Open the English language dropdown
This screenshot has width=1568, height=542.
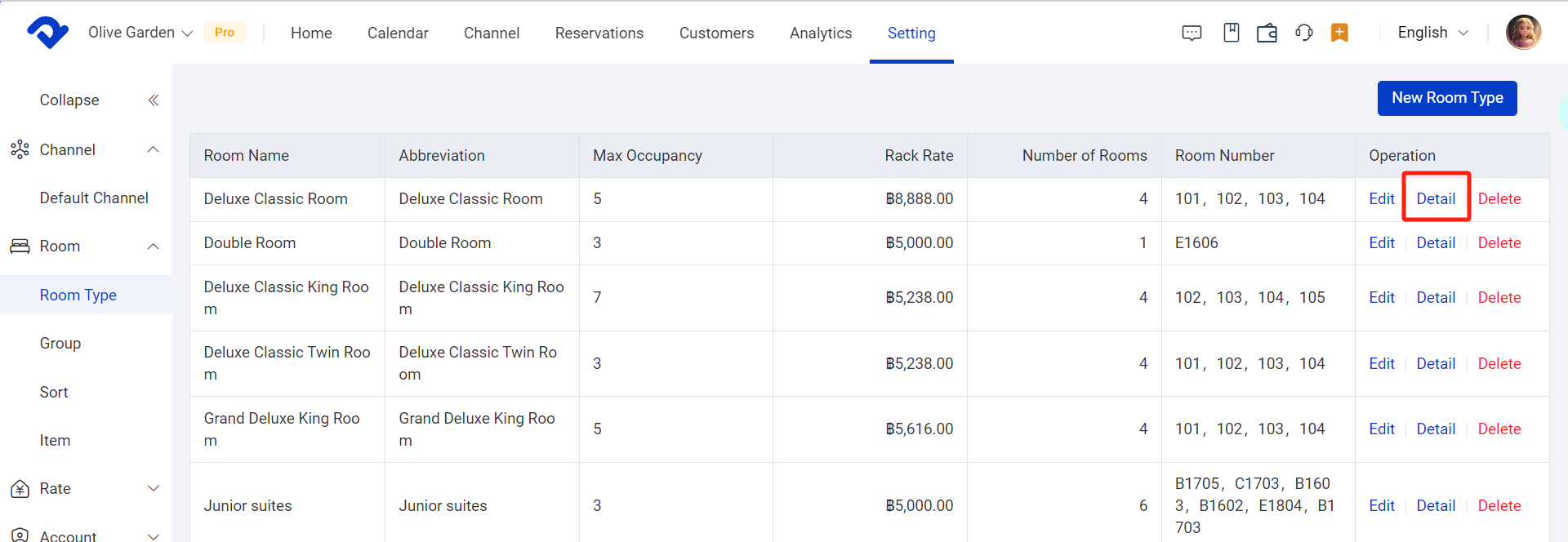[1432, 33]
